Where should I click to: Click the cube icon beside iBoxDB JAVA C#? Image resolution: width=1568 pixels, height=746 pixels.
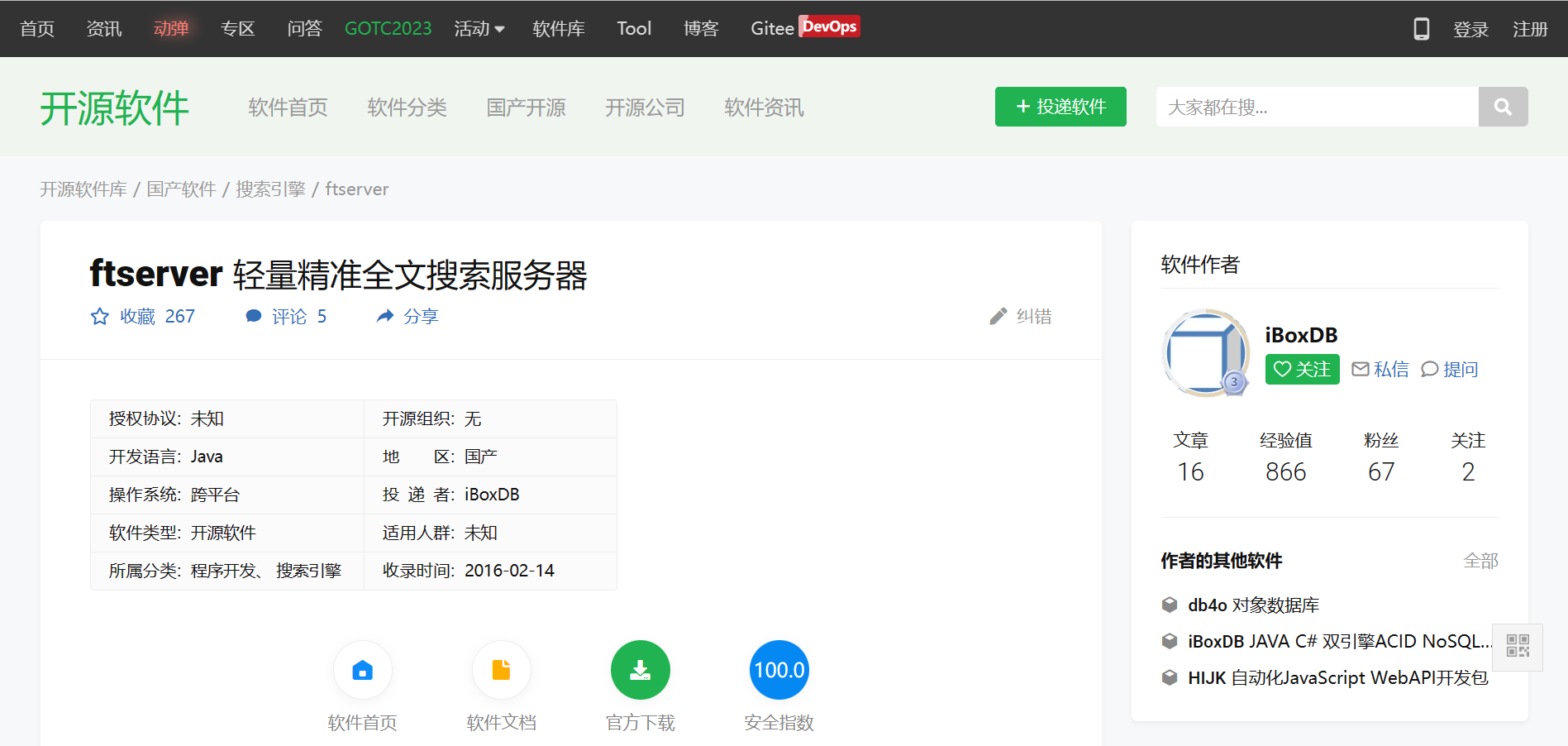[1170, 641]
